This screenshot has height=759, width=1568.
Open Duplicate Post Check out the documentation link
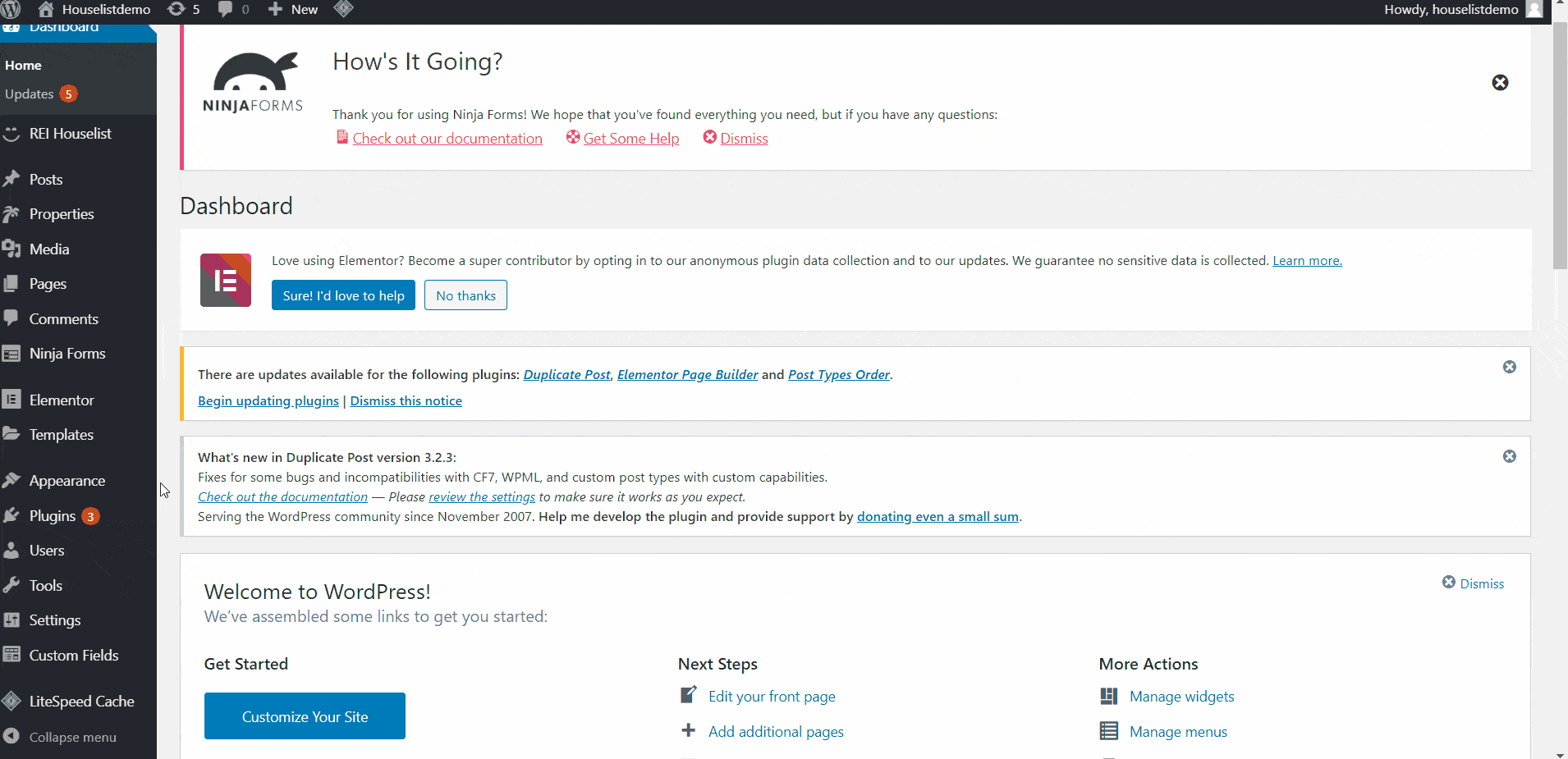click(x=282, y=496)
